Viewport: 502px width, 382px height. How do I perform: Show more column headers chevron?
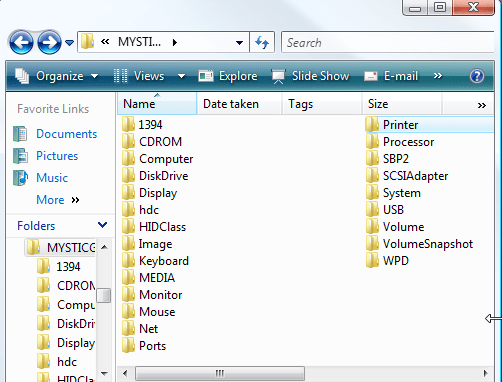(481, 105)
